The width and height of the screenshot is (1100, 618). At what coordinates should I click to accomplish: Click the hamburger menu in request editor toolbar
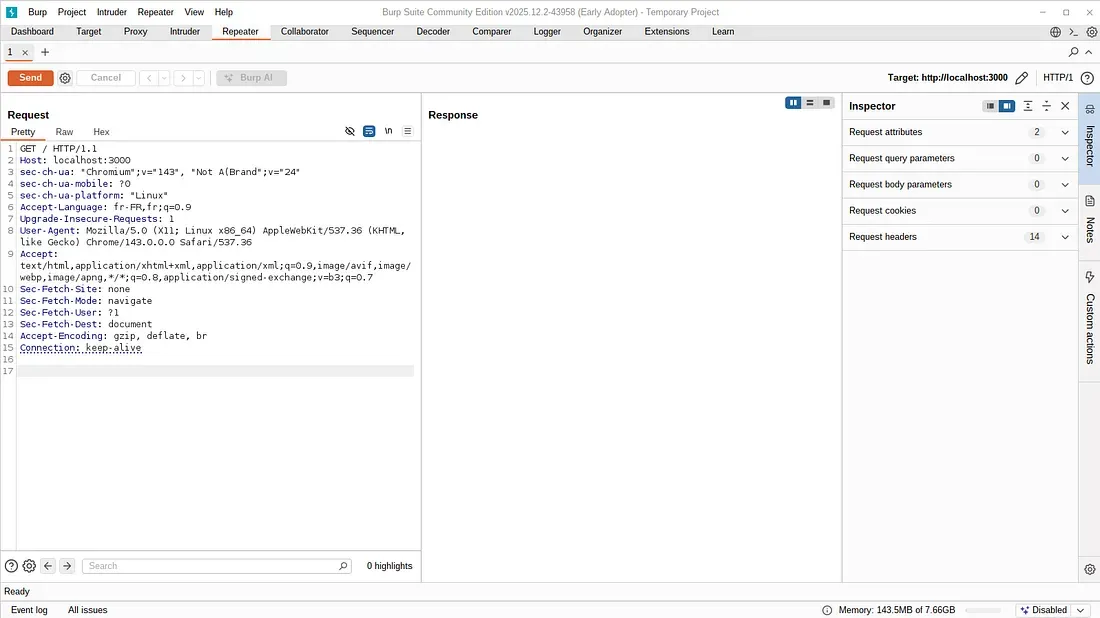[407, 131]
